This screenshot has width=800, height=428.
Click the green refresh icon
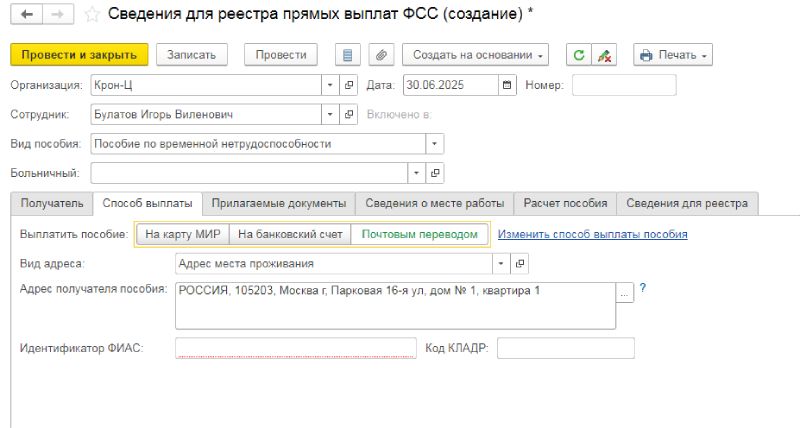pos(578,55)
